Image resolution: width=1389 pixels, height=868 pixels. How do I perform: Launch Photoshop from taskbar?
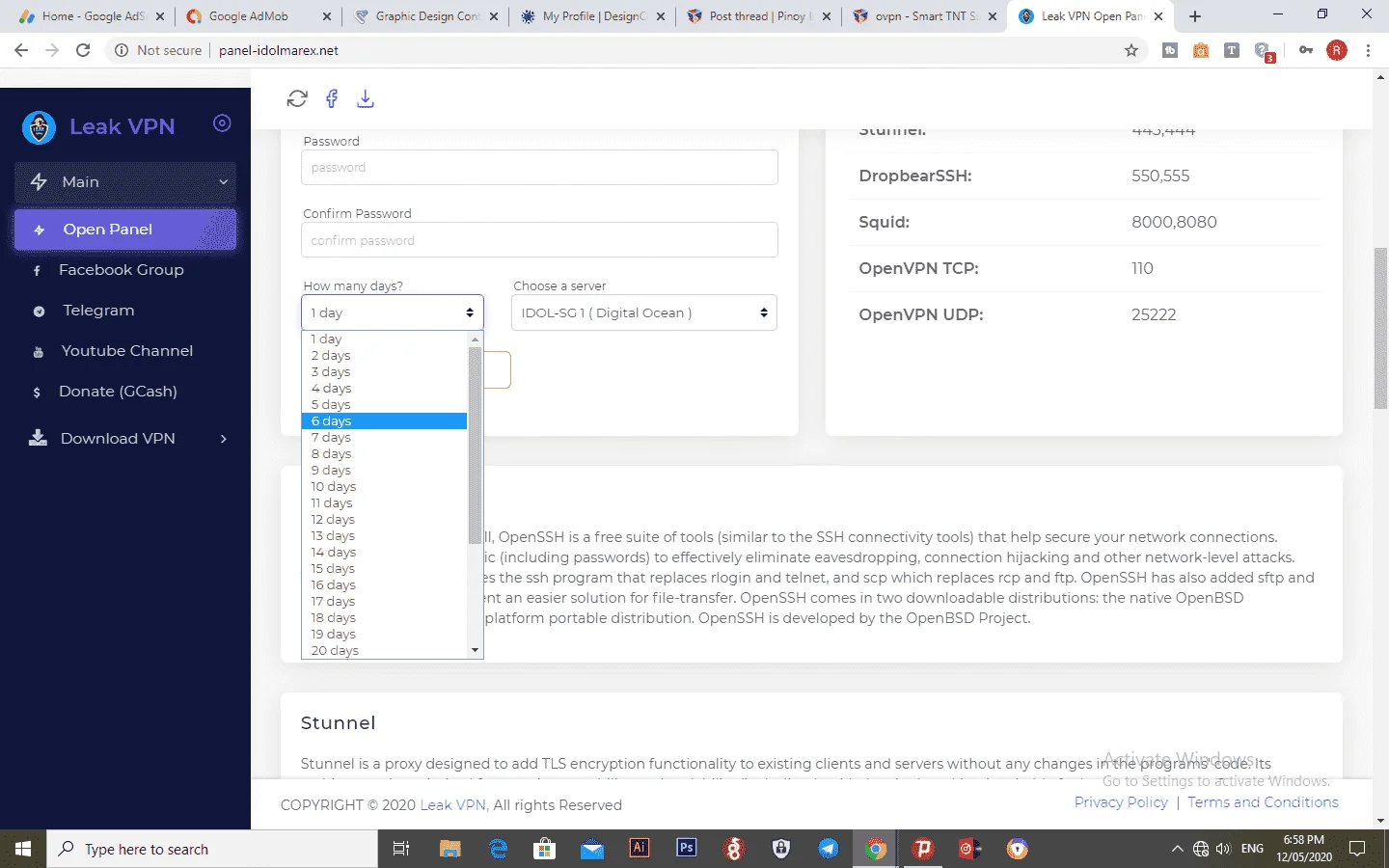[686, 848]
